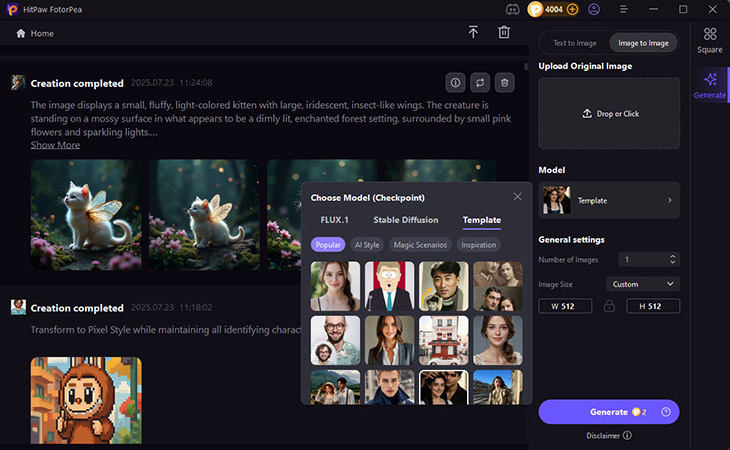
Task: Regenerate the kitten creation
Action: [x=480, y=83]
